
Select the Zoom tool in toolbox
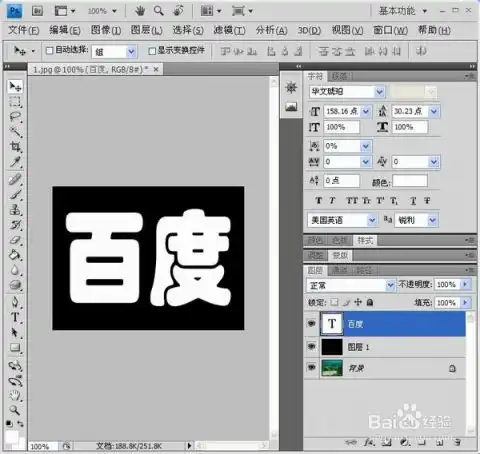tap(15, 410)
